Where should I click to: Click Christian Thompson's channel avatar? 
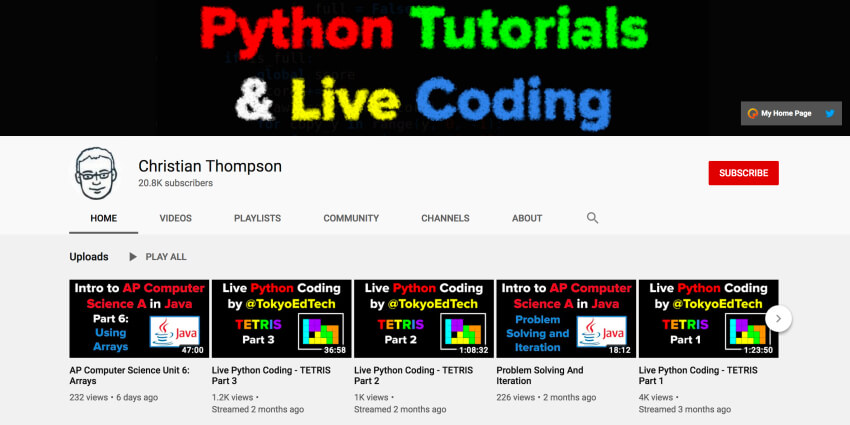(95, 173)
